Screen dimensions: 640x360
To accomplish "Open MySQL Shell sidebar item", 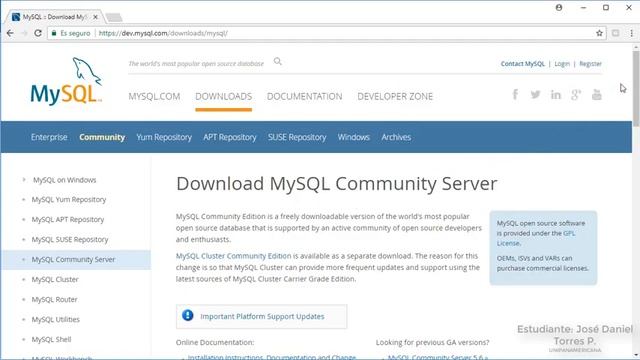I will (x=51, y=340).
